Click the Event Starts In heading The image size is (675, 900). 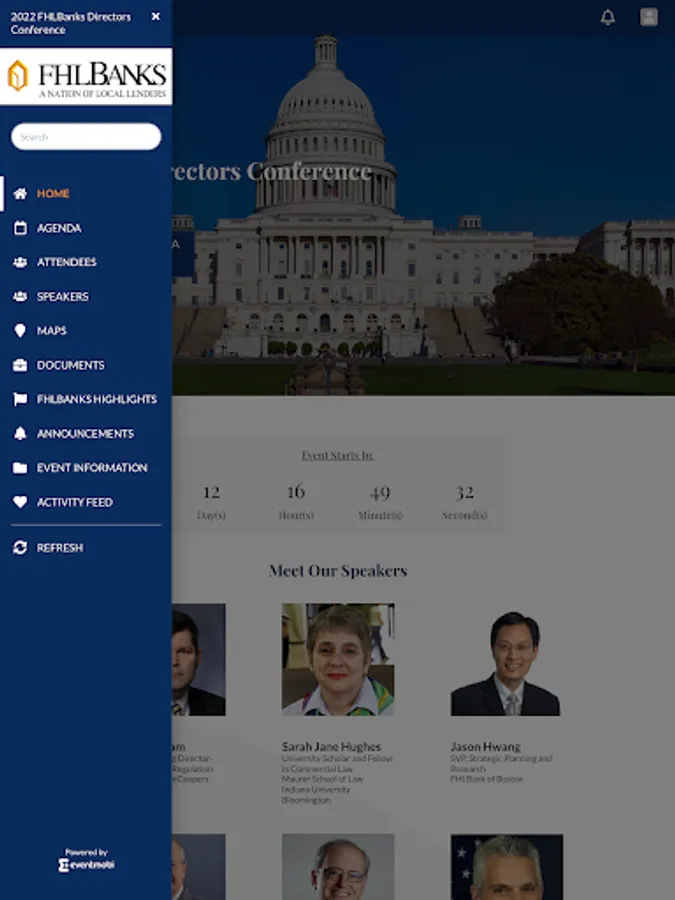pos(338,455)
